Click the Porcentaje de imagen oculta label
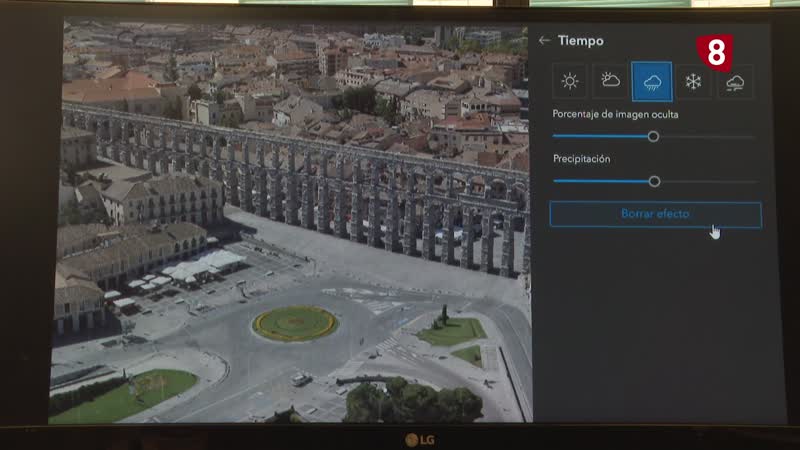This screenshot has width=800, height=450. [x=615, y=114]
